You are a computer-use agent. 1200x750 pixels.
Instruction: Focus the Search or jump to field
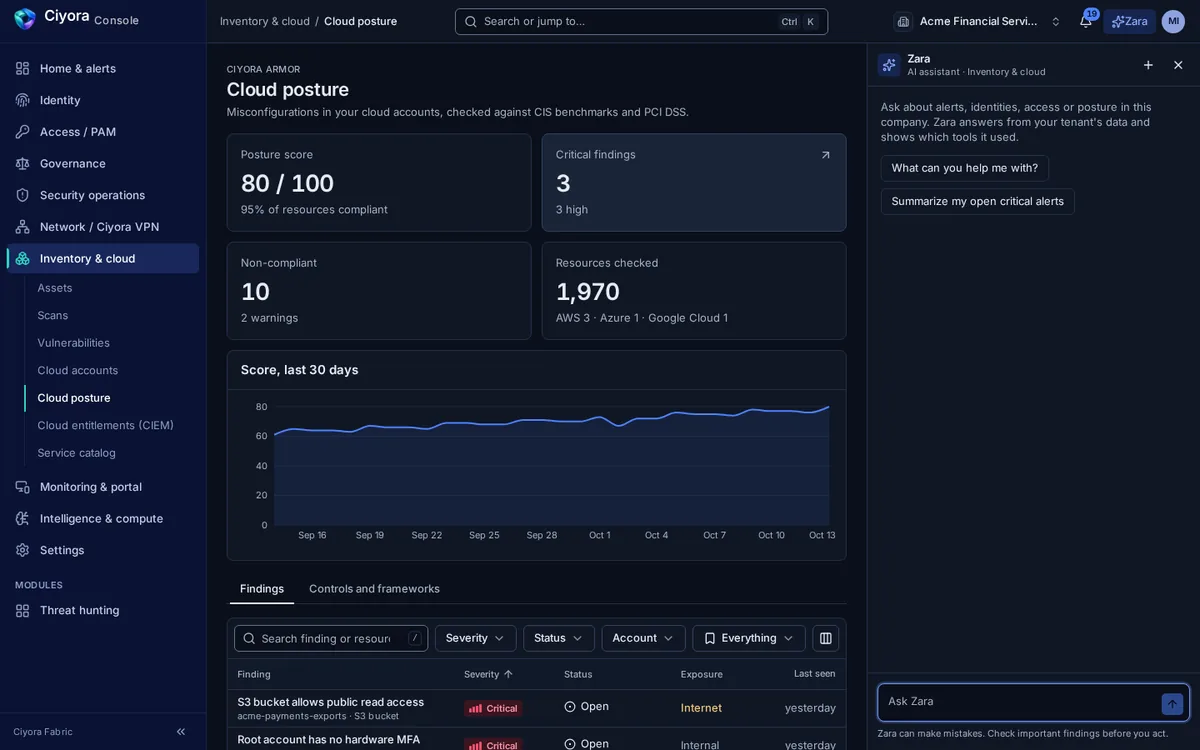click(x=641, y=21)
